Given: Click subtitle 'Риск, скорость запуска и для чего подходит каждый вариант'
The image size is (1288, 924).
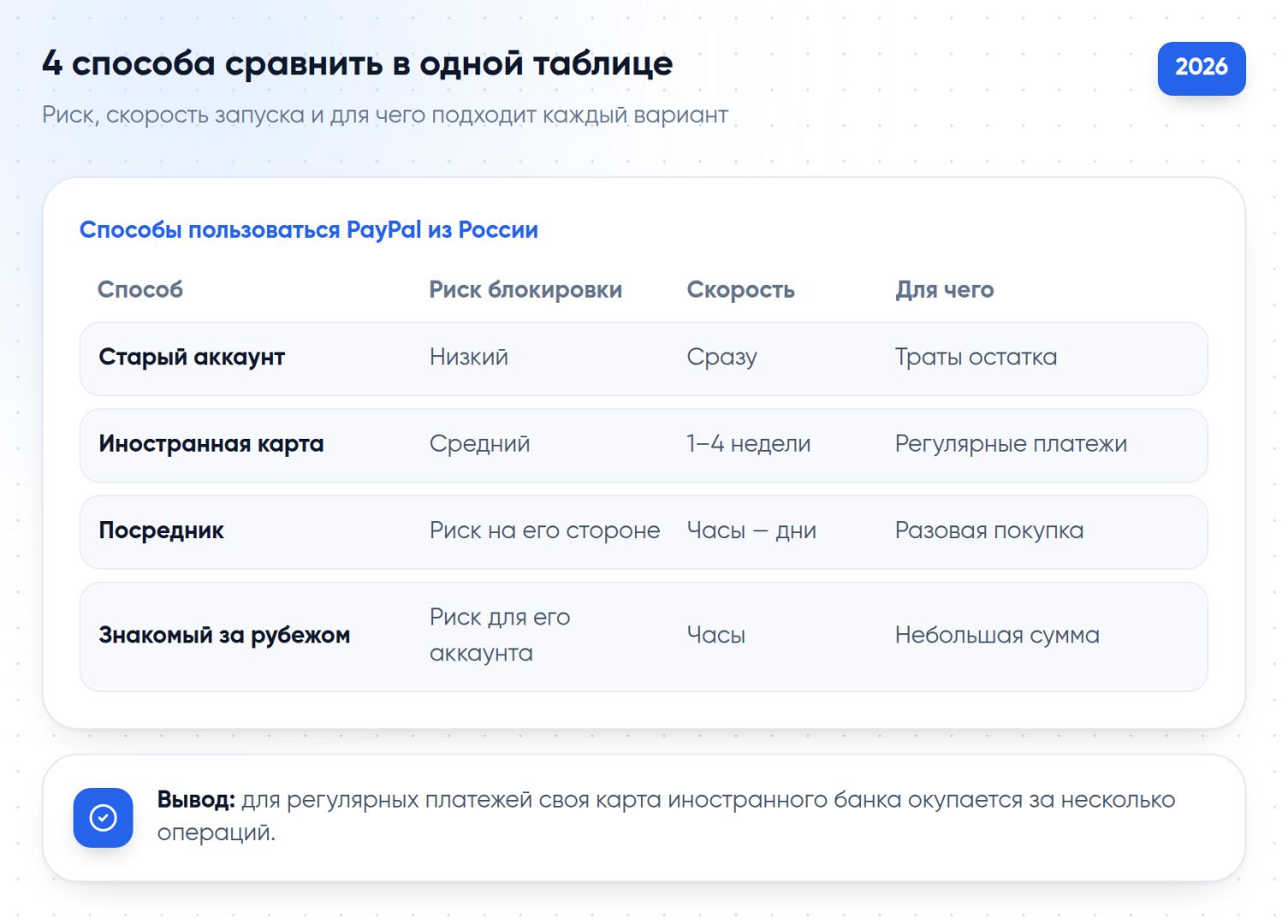Looking at the screenshot, I should pos(385,115).
